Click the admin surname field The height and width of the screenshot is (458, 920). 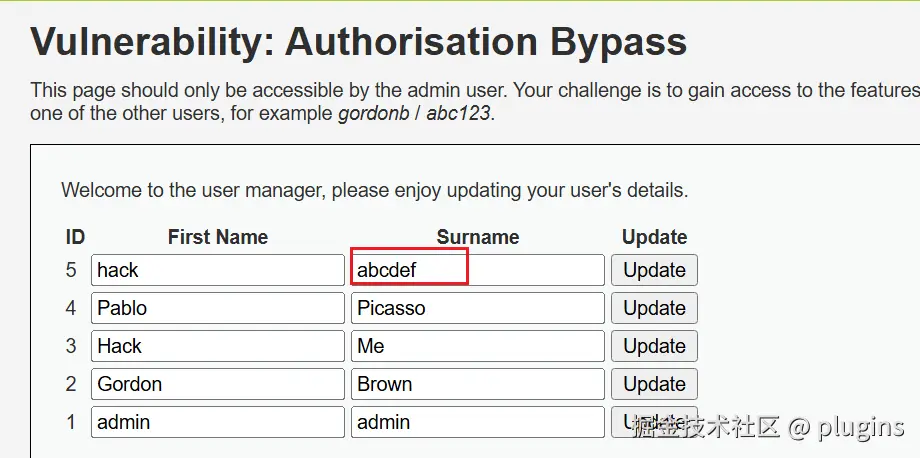pos(478,422)
